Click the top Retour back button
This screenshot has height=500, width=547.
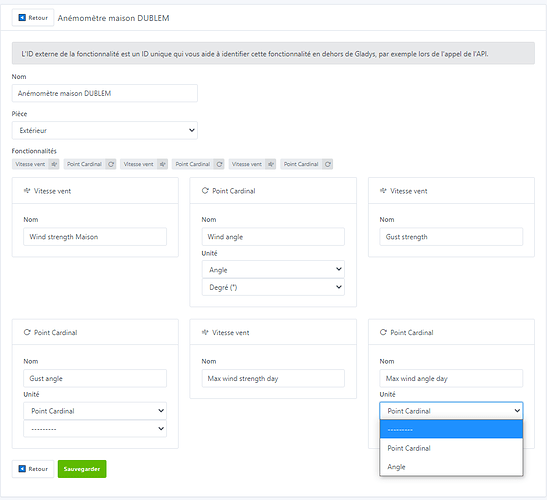click(x=33, y=18)
